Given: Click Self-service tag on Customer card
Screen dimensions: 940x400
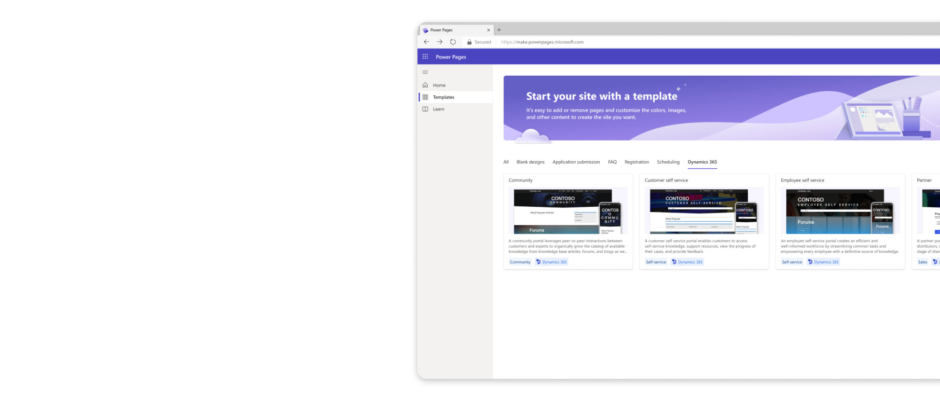Looking at the screenshot, I should click(656, 262).
